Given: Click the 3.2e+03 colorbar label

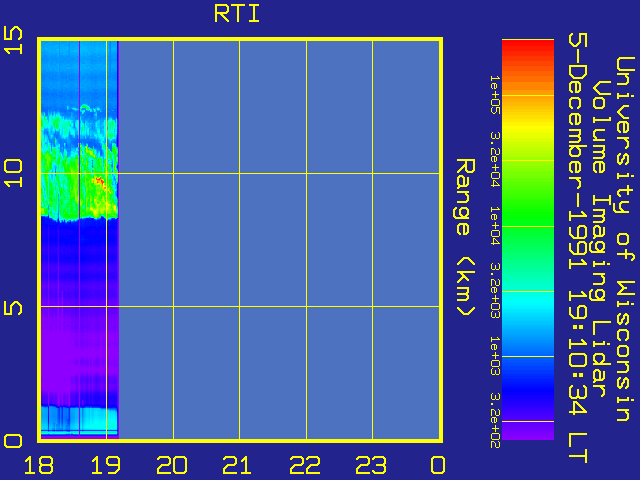Looking at the screenshot, I should (x=495, y=290).
